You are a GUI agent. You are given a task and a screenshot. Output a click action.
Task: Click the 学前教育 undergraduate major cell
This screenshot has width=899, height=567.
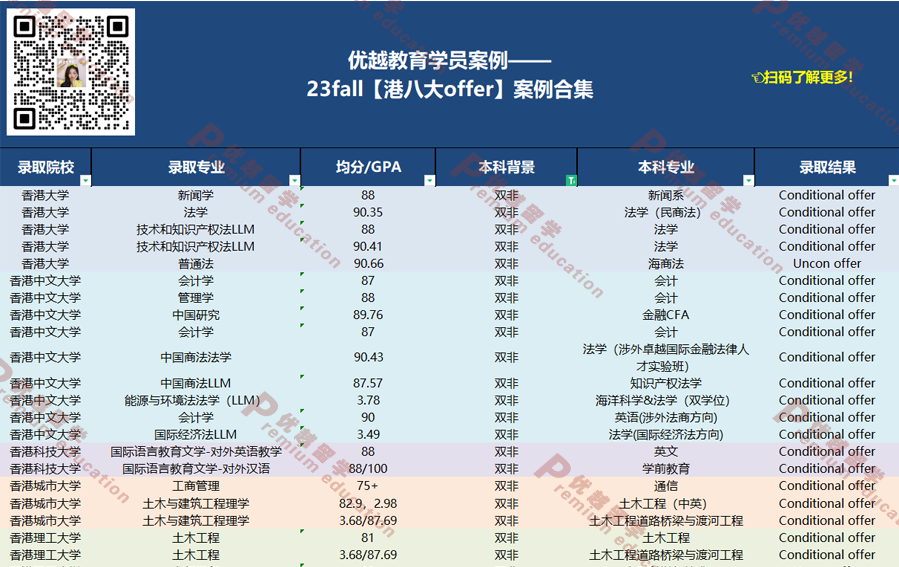click(x=665, y=469)
